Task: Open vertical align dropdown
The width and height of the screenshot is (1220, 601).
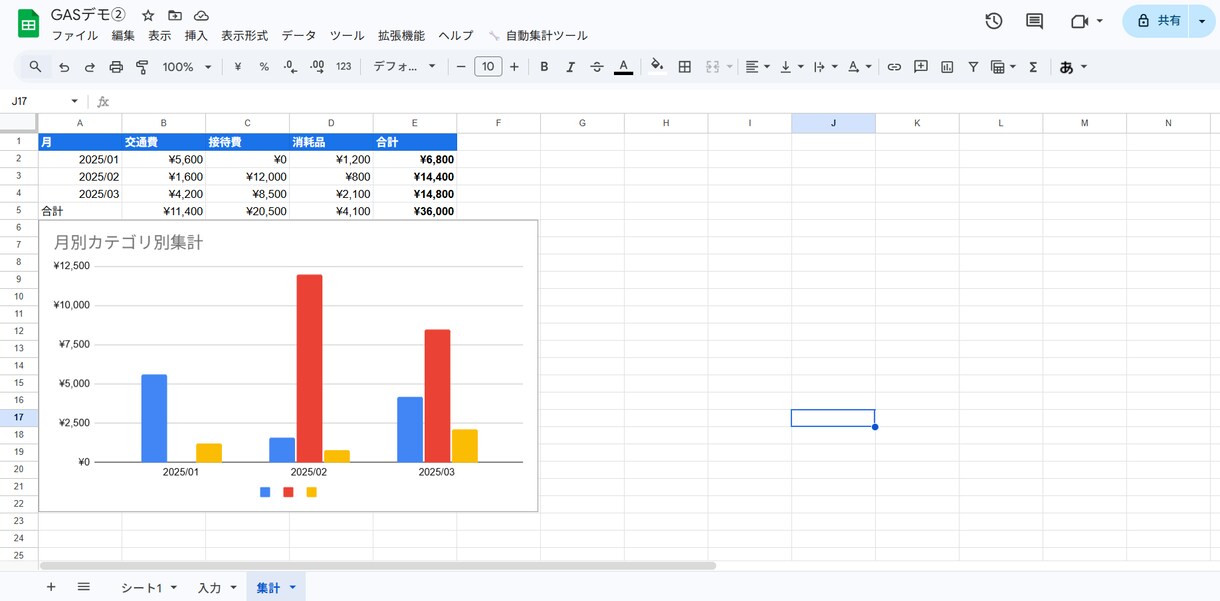Action: (791, 67)
